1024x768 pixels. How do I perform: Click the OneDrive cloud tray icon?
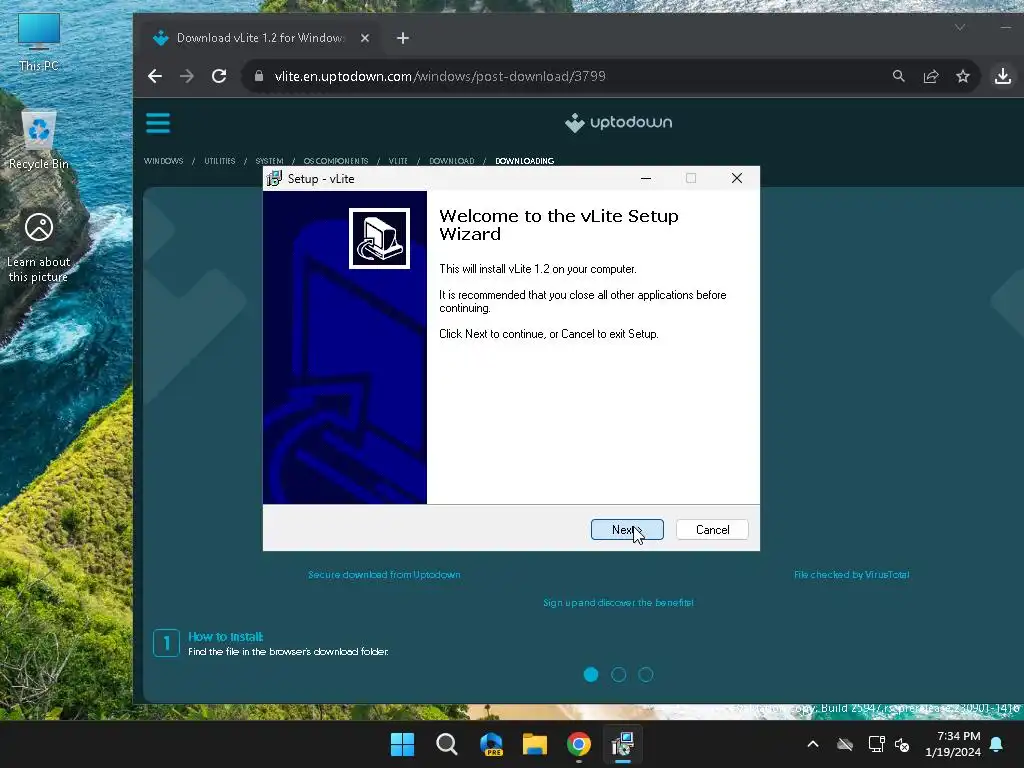(845, 744)
